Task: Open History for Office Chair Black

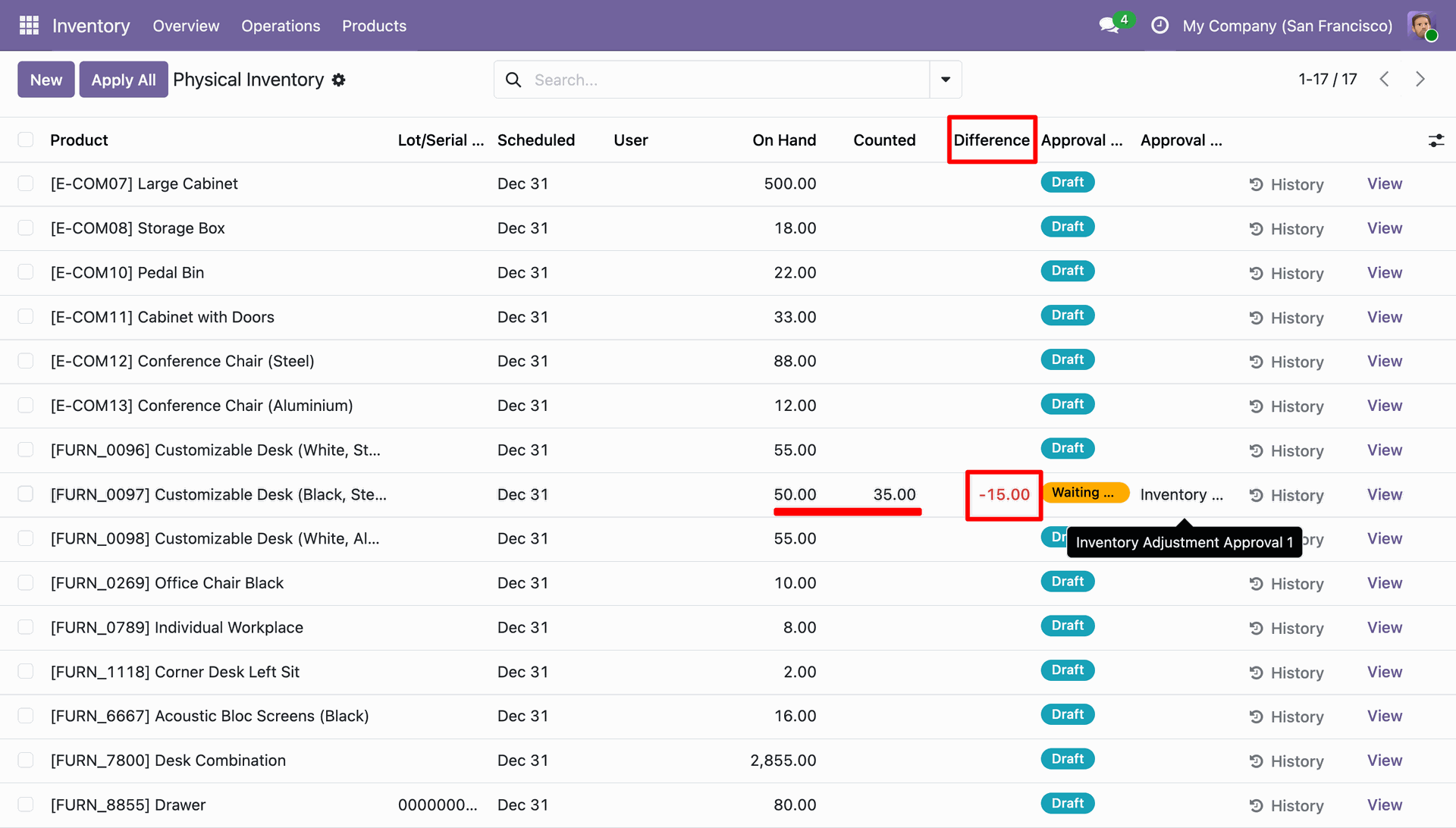Action: (x=1286, y=584)
